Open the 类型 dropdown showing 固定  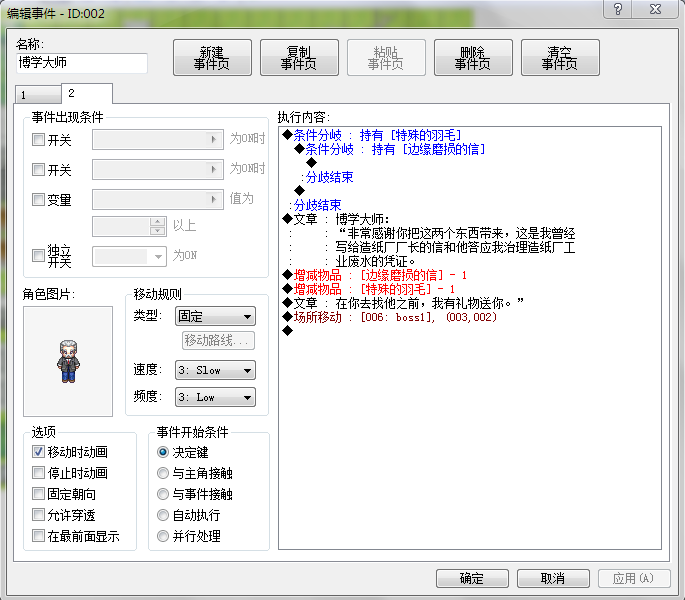pyautogui.click(x=215, y=316)
